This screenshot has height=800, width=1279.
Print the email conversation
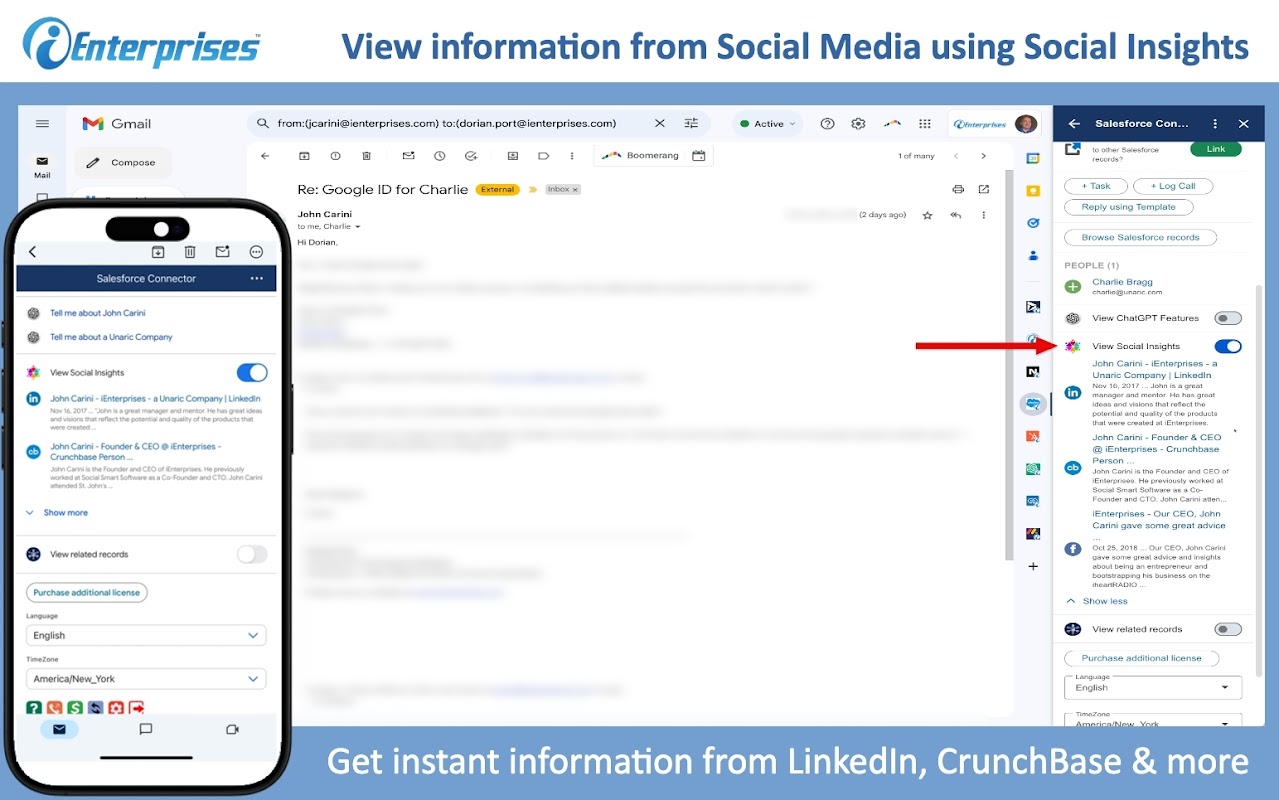tap(958, 189)
